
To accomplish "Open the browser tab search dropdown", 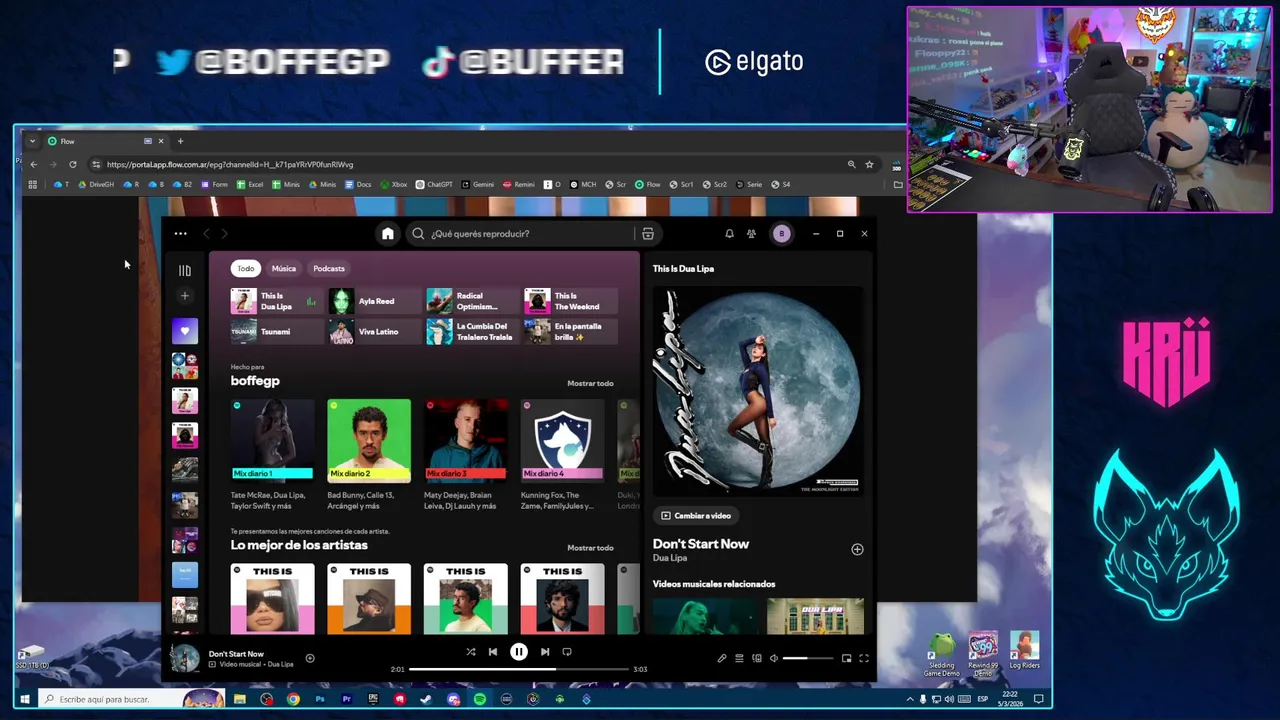I will click(32, 141).
